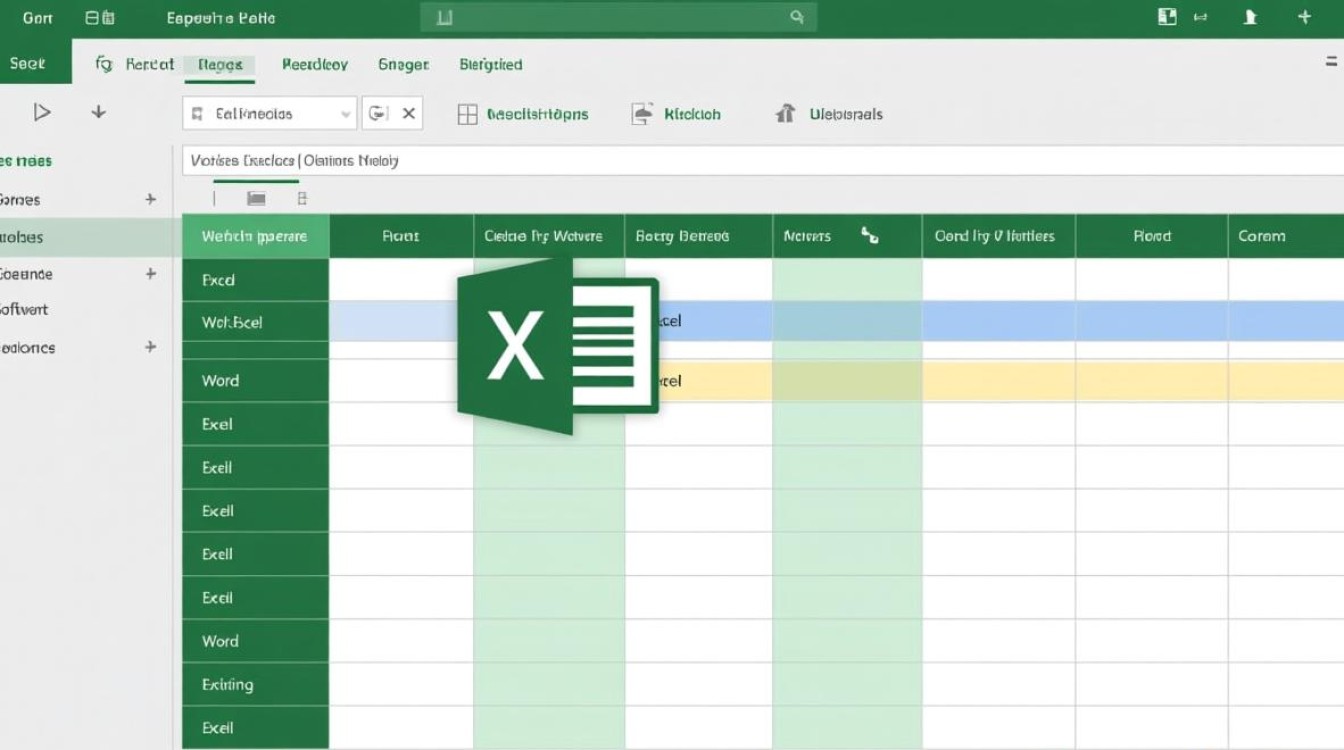Select the Software item in the sidebar
Screen dimensions: 1344x750
tap(25, 310)
